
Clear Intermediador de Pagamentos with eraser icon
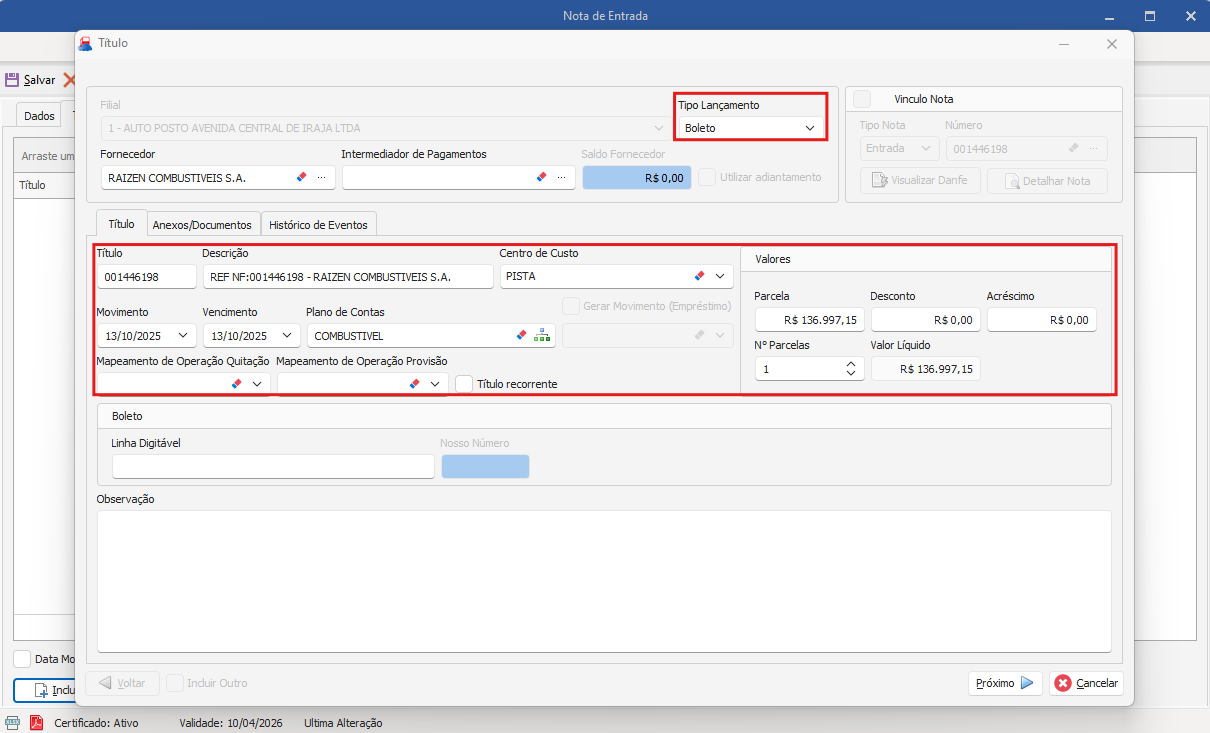click(x=541, y=177)
